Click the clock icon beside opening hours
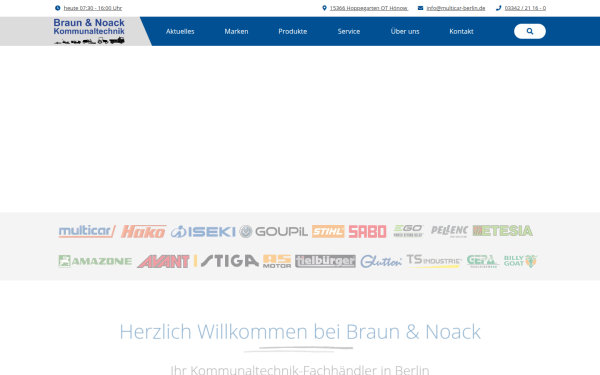The height and width of the screenshot is (375, 600). pyautogui.click(x=58, y=8)
